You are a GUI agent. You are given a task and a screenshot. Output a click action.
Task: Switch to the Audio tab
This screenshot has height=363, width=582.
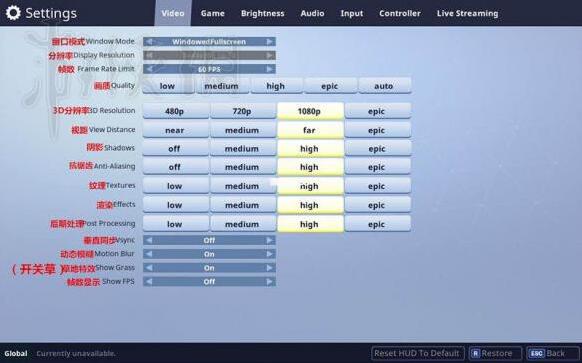pos(312,13)
